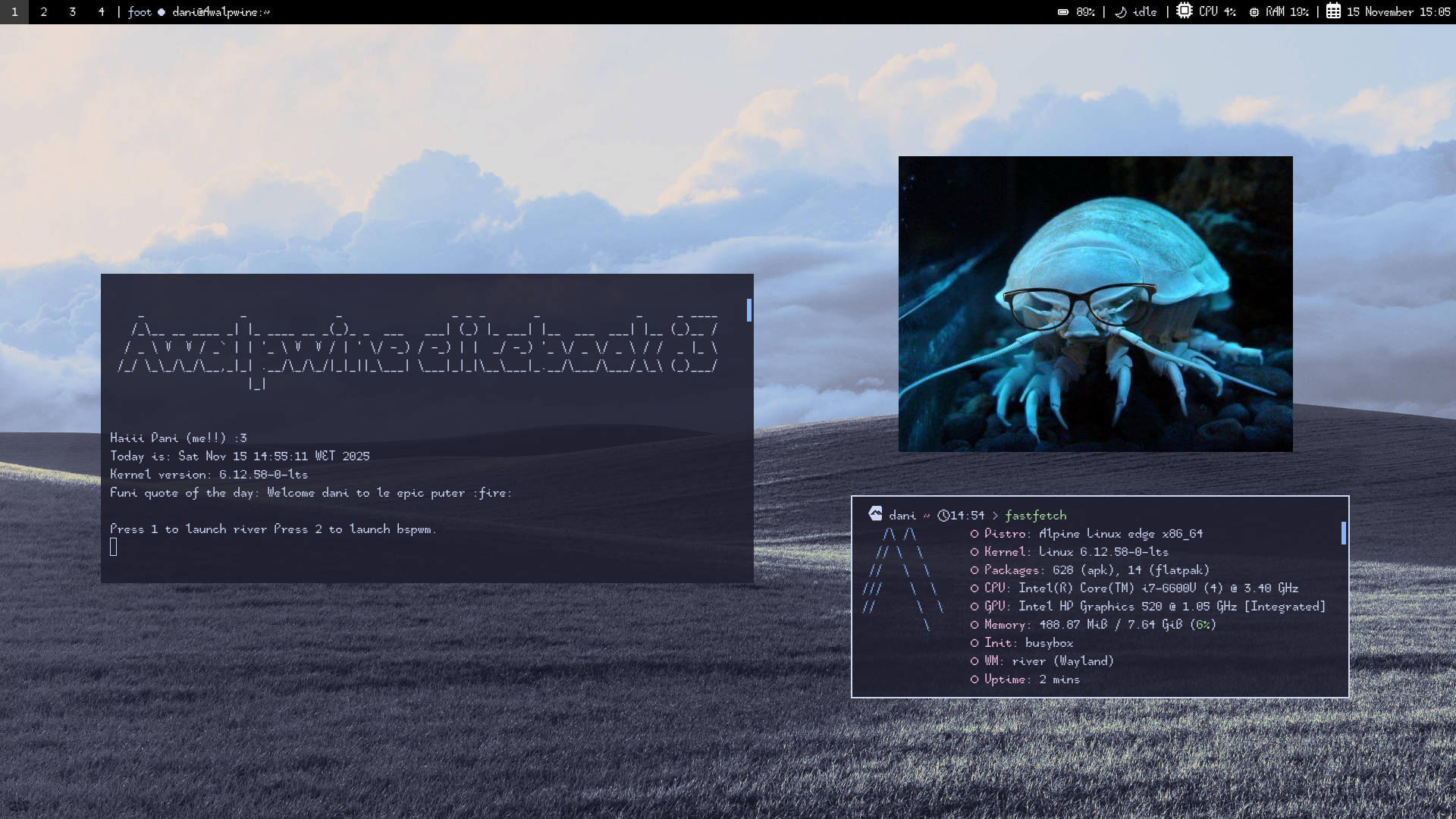Click the battery icon in the status bar
This screenshot has height=819, width=1456.
1064,11
